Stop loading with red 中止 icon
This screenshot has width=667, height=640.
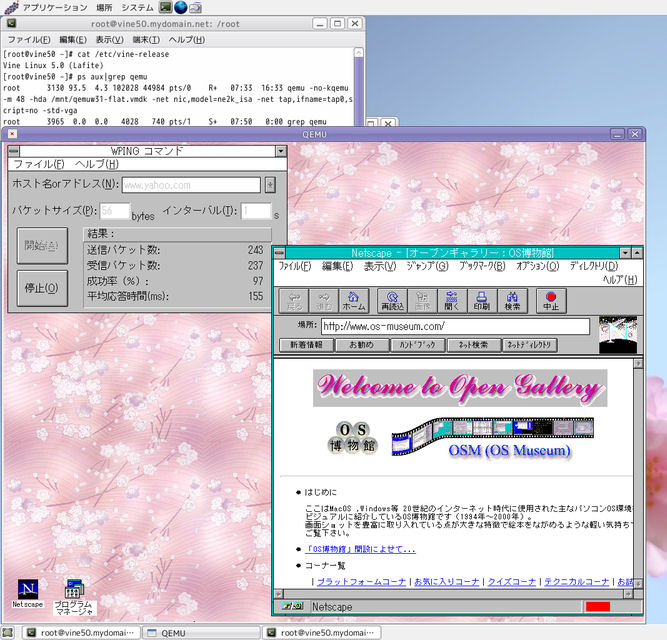pos(551,301)
